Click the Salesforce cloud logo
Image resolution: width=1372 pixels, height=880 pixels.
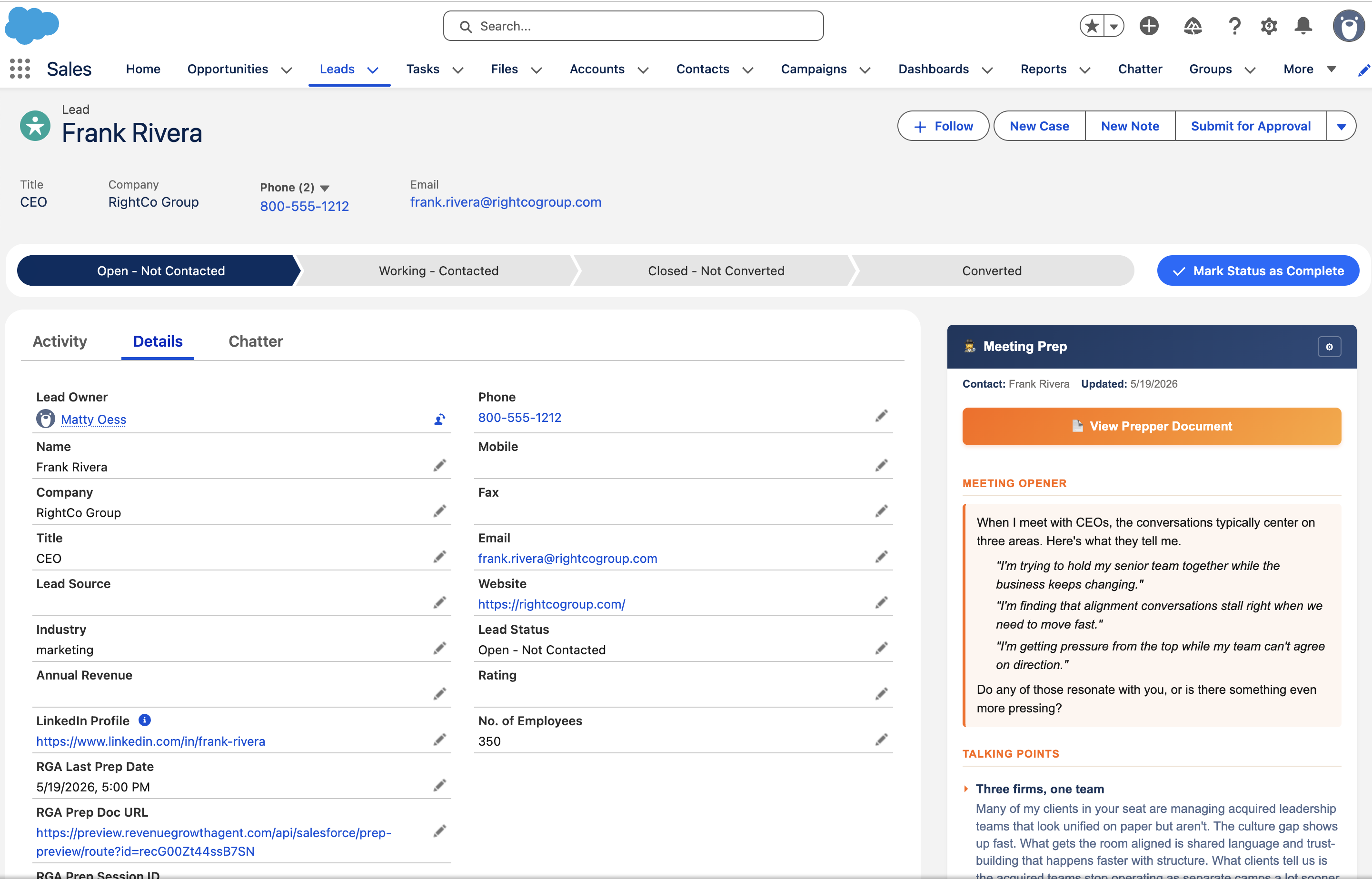point(32,25)
